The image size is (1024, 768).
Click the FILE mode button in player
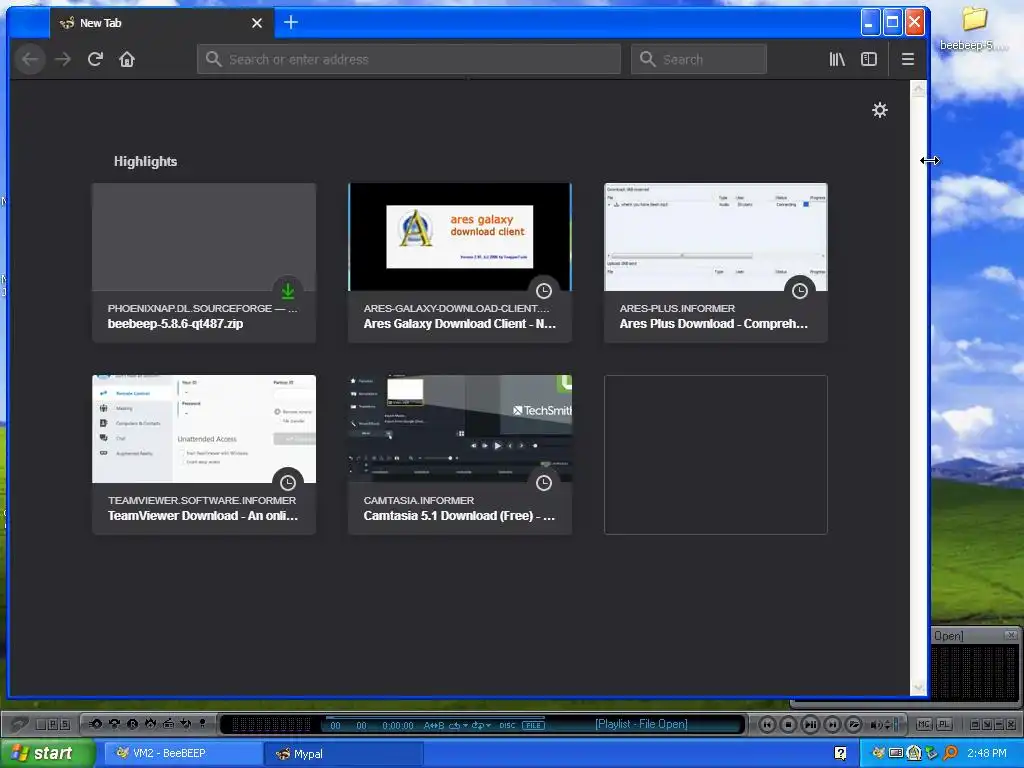534,726
